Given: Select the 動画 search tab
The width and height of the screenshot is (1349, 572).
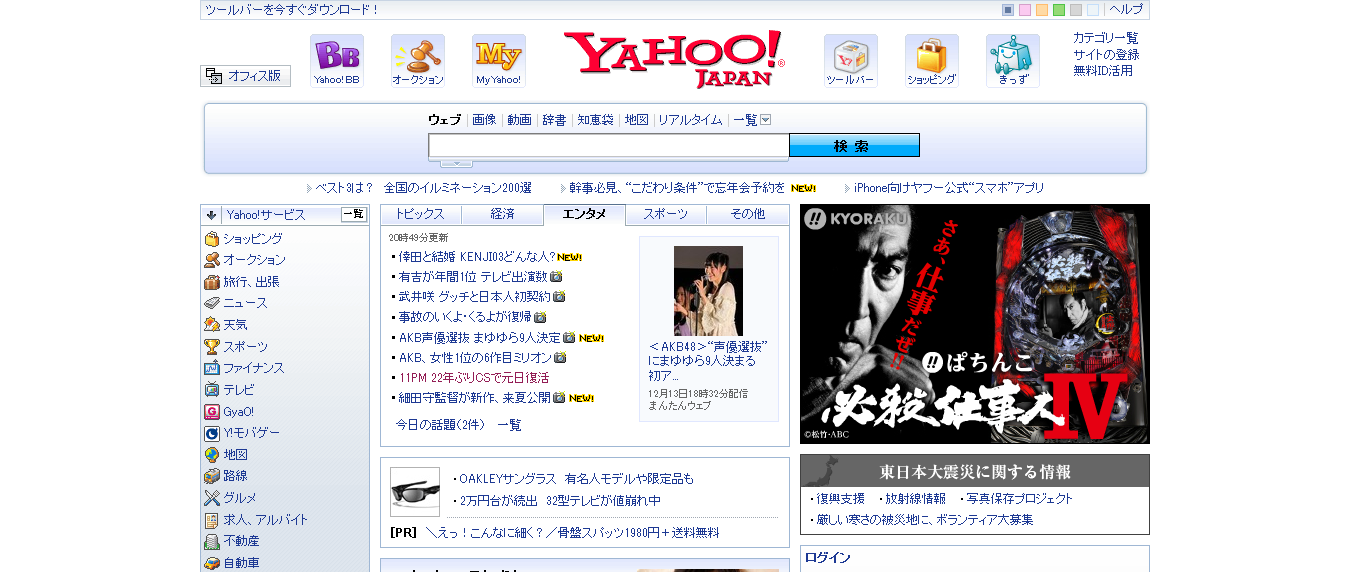Looking at the screenshot, I should pos(519,120).
